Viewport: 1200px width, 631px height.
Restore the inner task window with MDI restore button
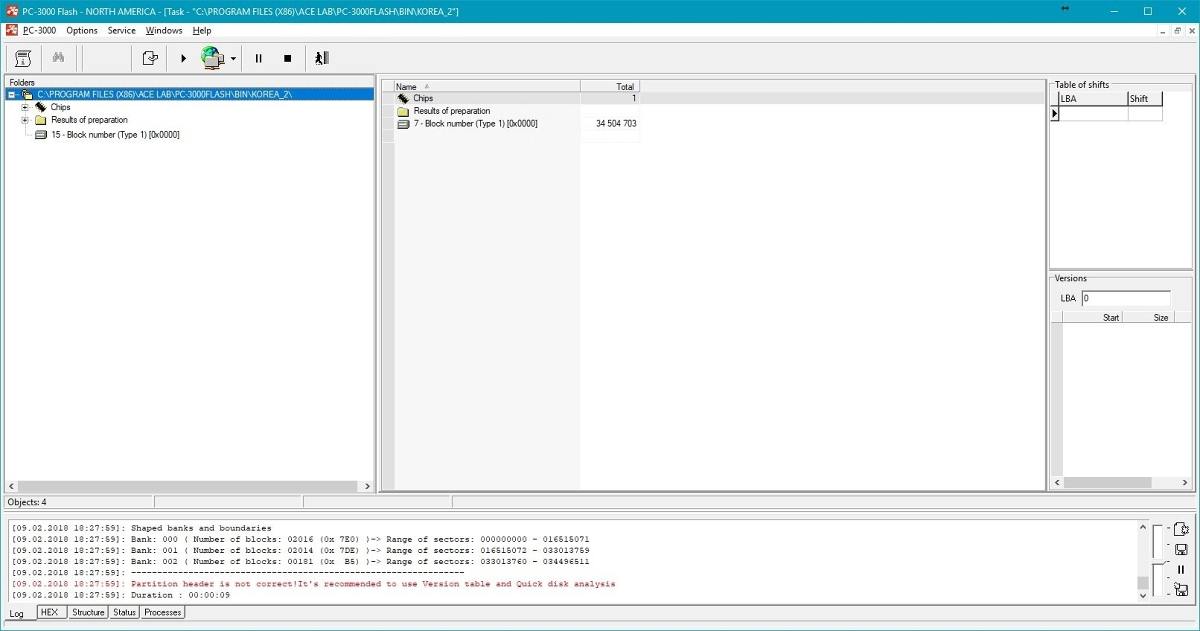(x=1178, y=31)
